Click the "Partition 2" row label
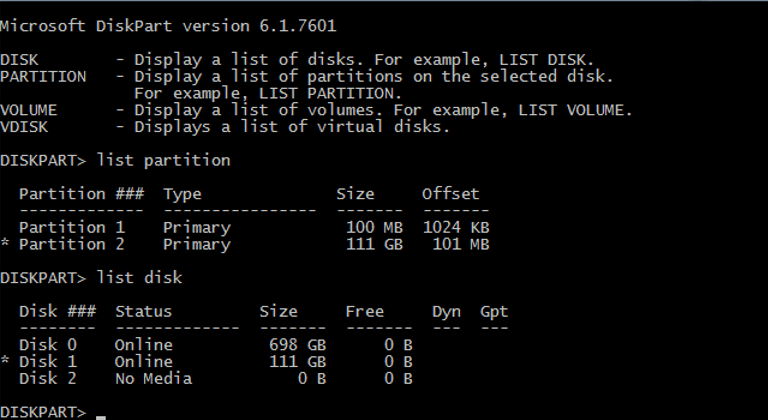This screenshot has height=420, width=768. [x=72, y=244]
